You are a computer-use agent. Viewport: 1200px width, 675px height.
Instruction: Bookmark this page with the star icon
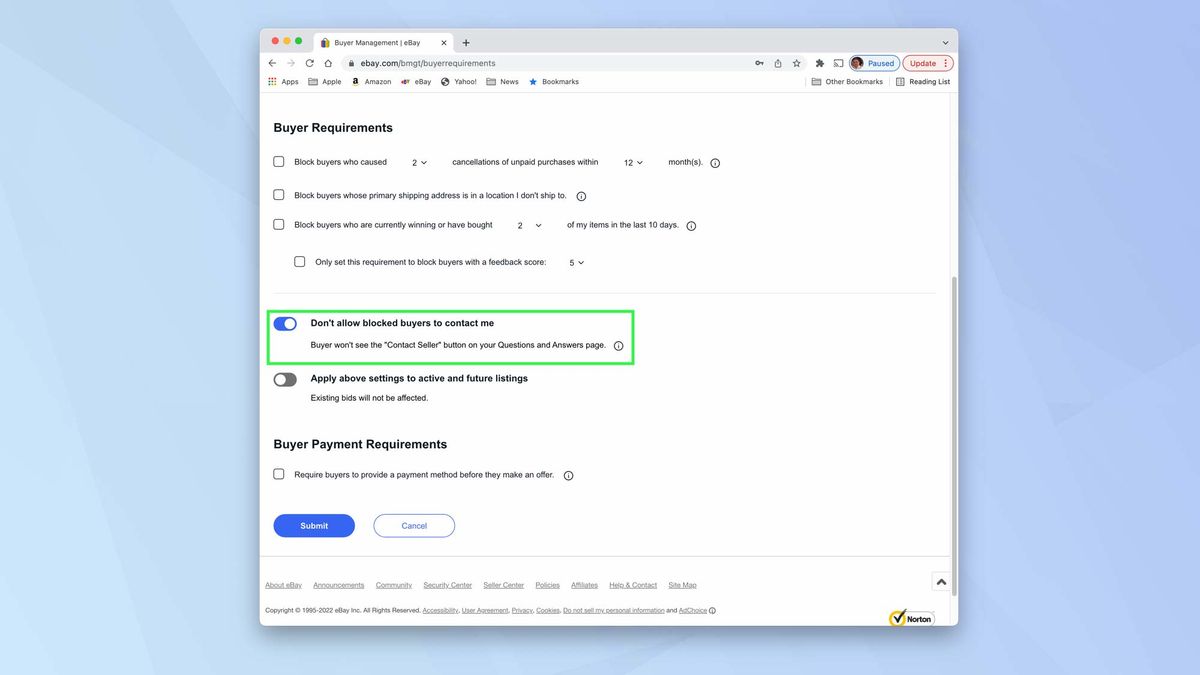coord(797,63)
